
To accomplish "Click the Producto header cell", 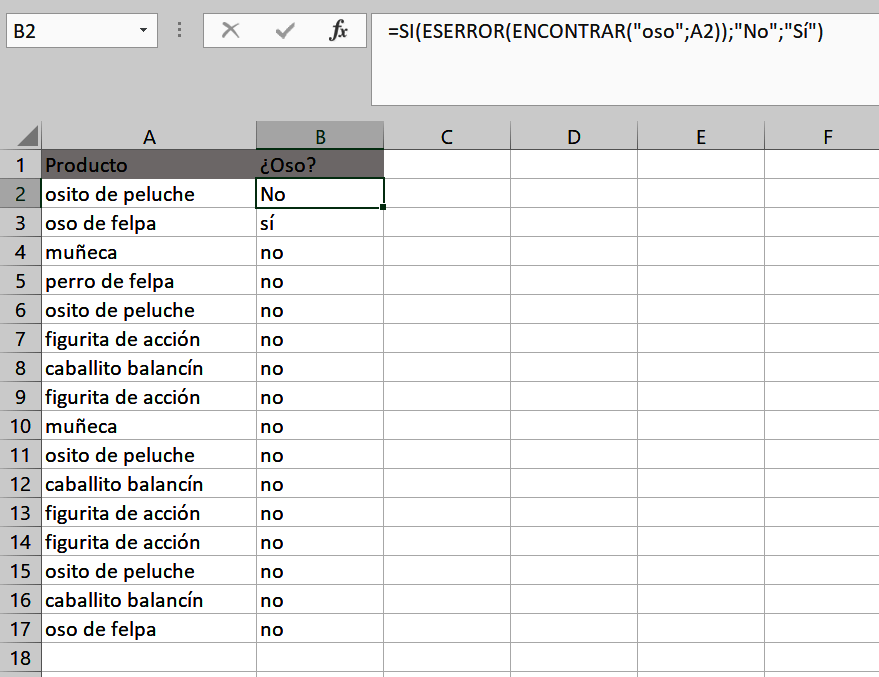I will [x=148, y=164].
